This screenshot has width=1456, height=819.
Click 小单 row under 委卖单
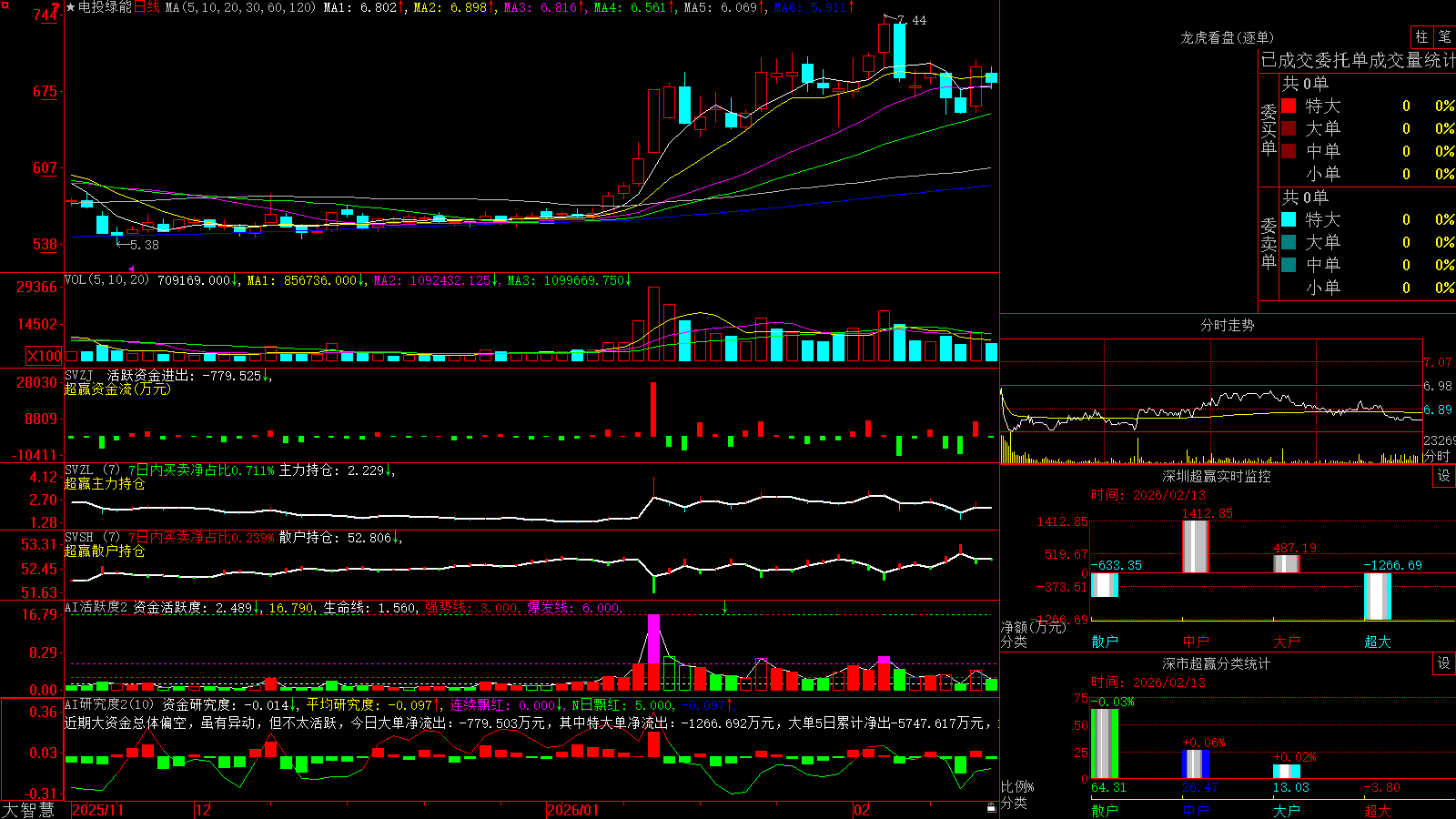pos(1368,288)
